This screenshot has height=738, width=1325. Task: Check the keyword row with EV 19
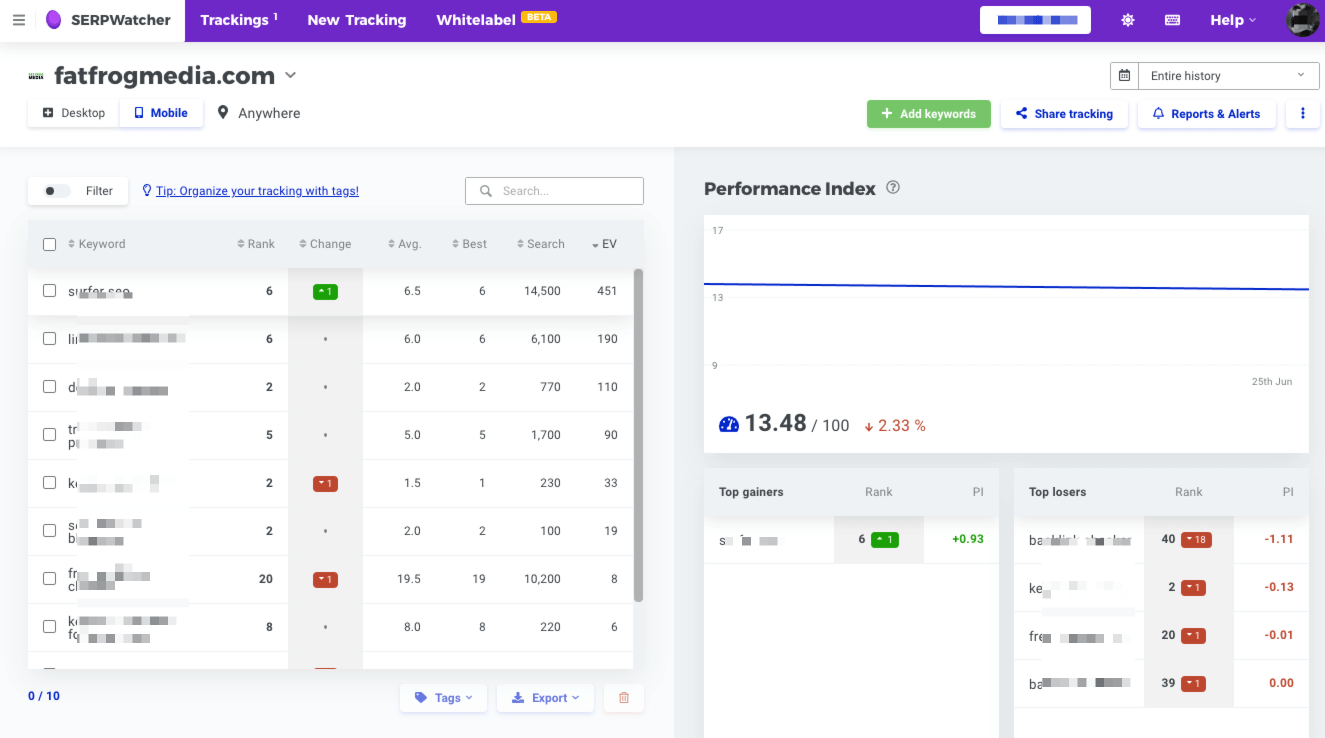[x=50, y=531]
